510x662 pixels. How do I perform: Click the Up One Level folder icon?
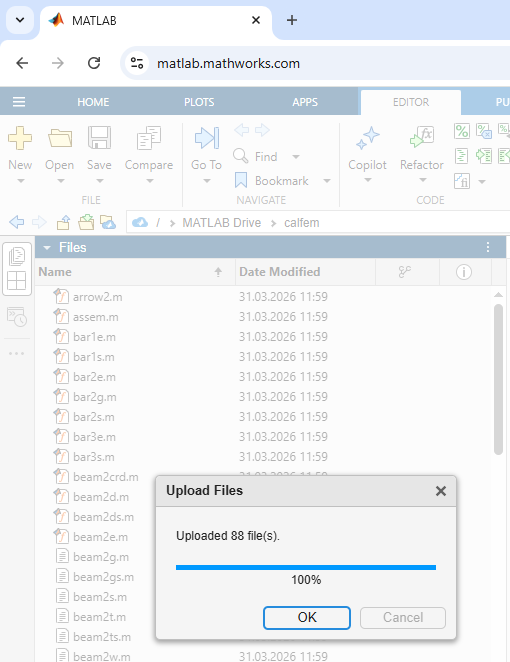(x=63, y=222)
